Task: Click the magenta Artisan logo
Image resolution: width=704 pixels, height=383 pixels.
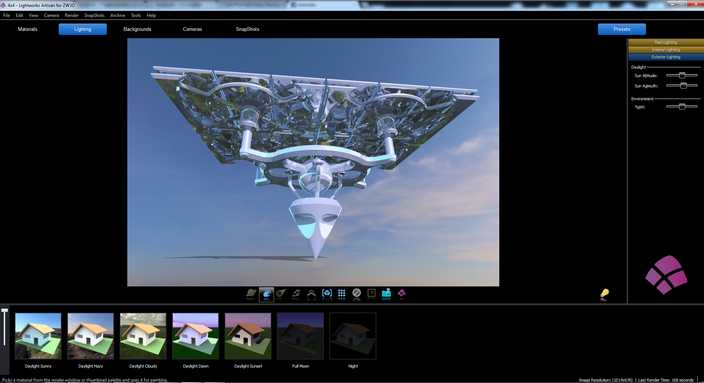Action: tap(666, 274)
